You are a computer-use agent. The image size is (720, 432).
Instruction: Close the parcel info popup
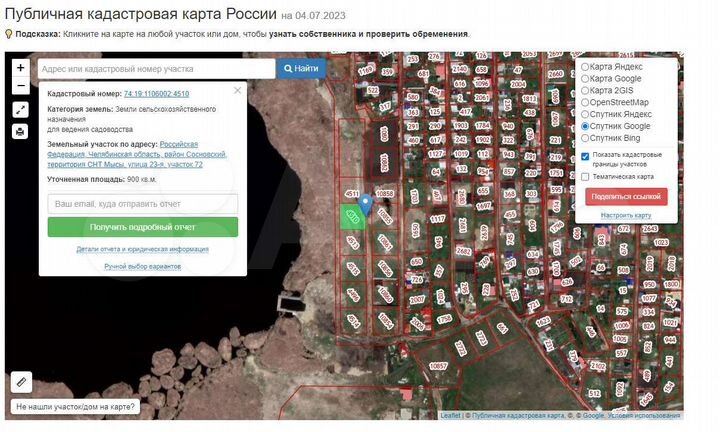(x=237, y=90)
